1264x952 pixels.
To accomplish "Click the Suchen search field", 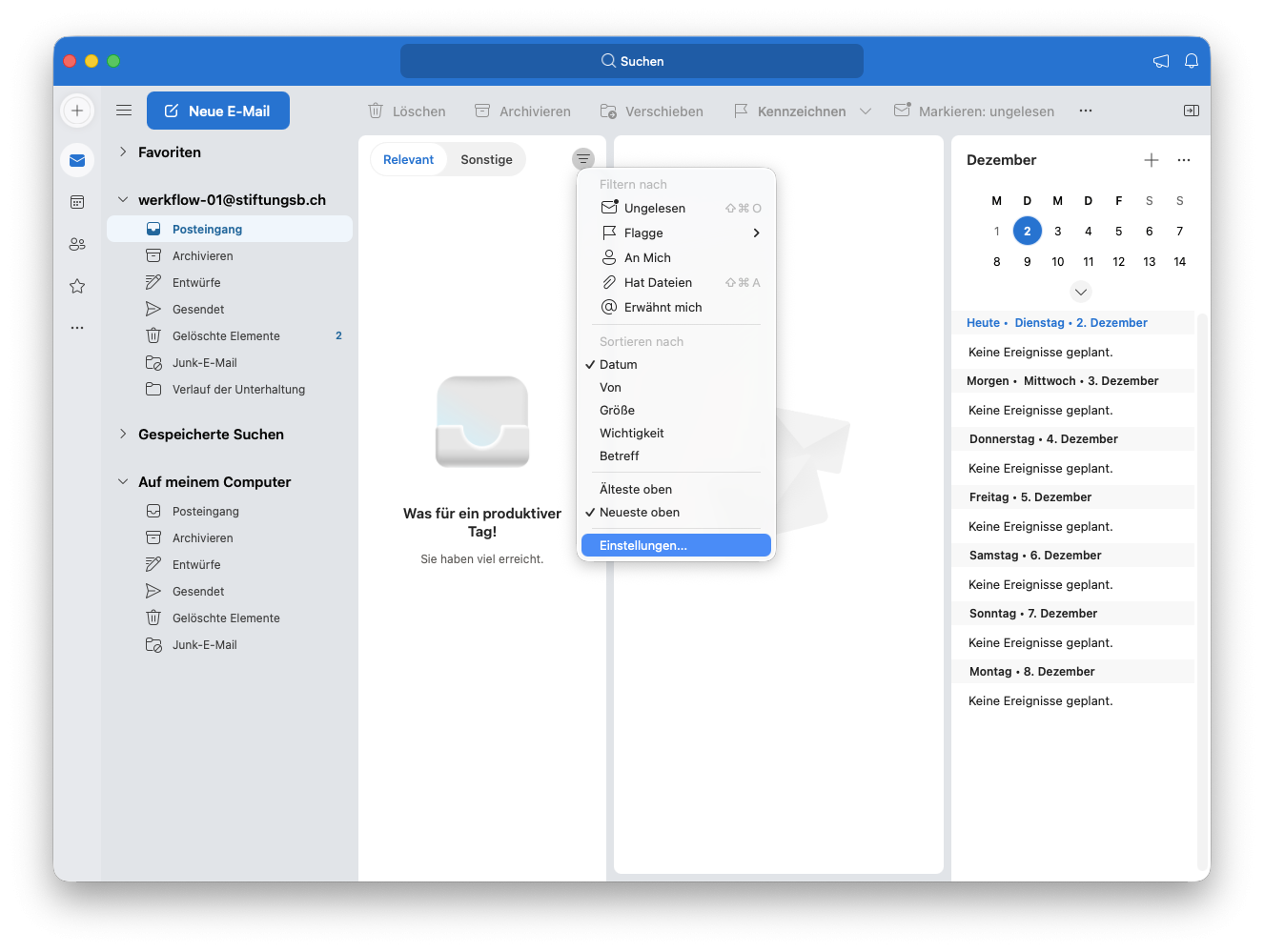I will tap(632, 61).
